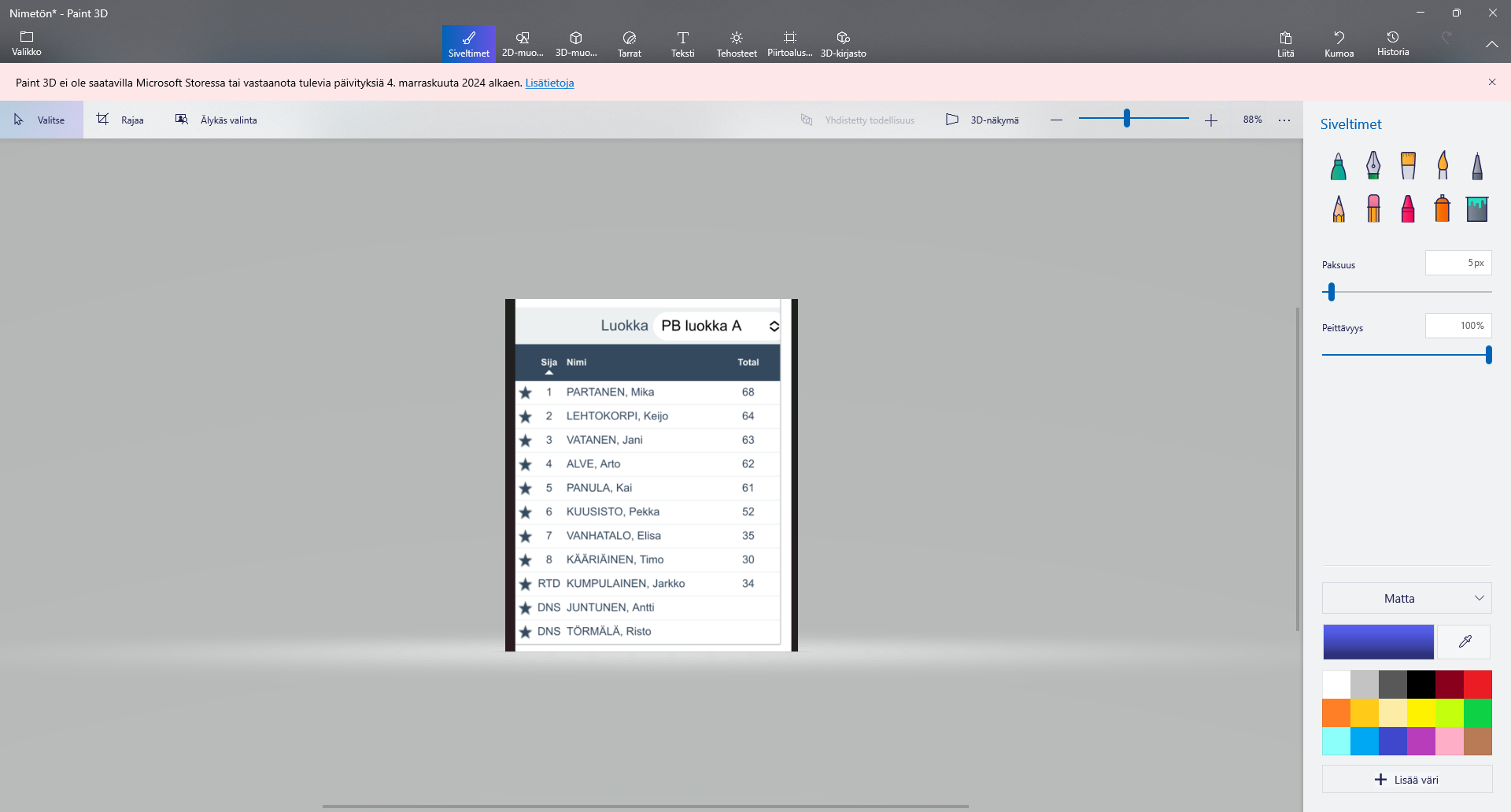The width and height of the screenshot is (1511, 812).
Task: Toggle the 3D-näkymä view
Action: [x=982, y=120]
